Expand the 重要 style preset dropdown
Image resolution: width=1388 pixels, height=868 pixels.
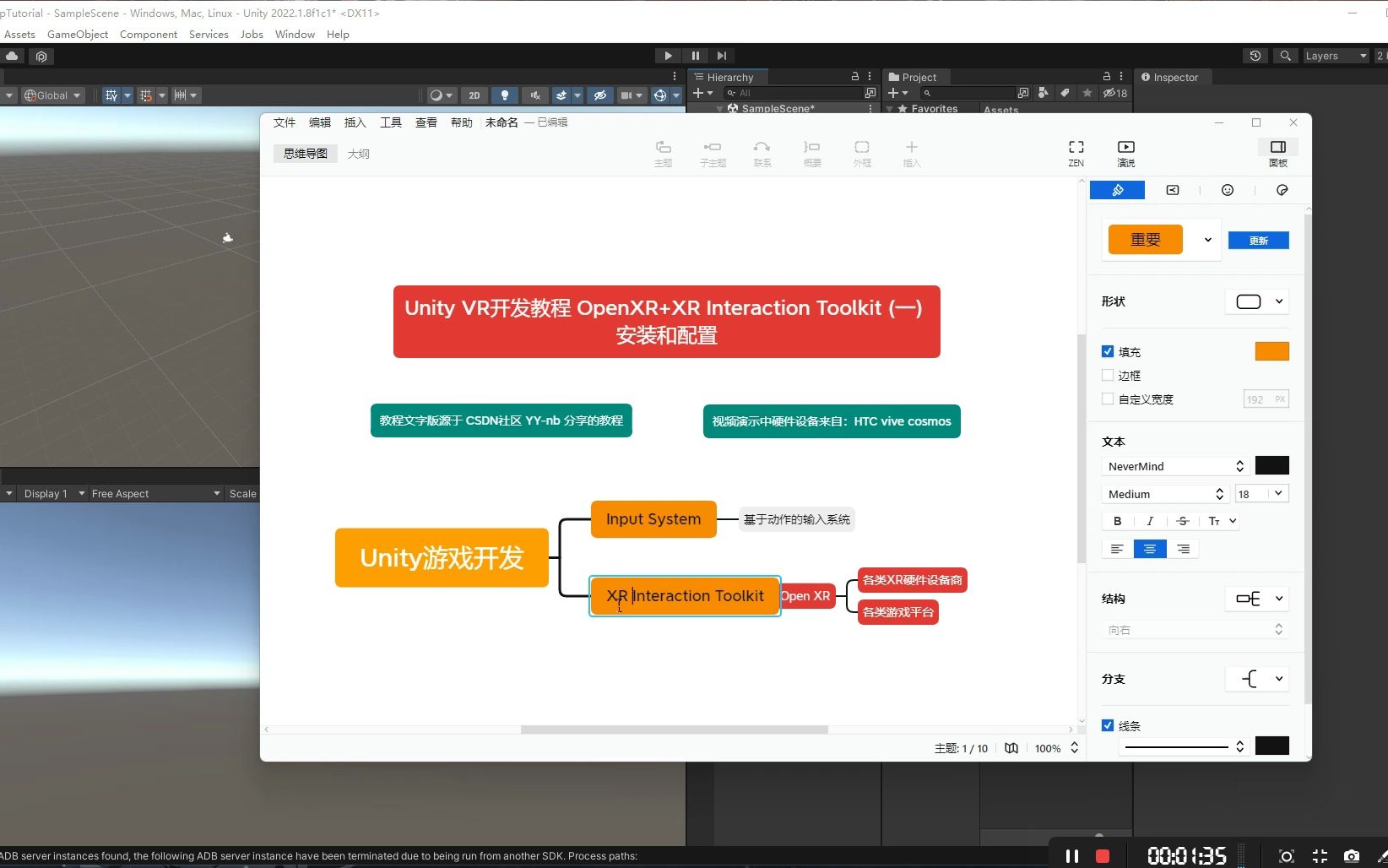(1208, 240)
